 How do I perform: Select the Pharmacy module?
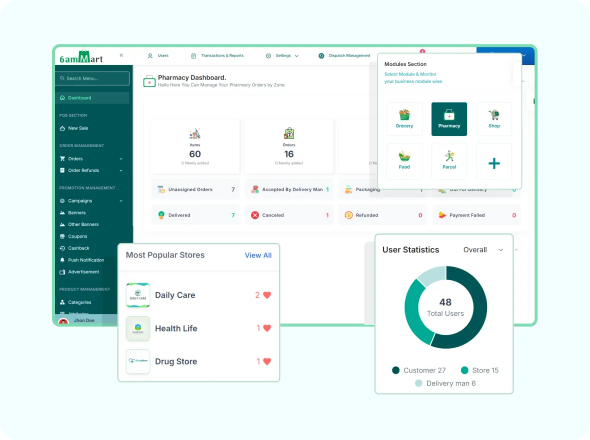pyautogui.click(x=449, y=119)
